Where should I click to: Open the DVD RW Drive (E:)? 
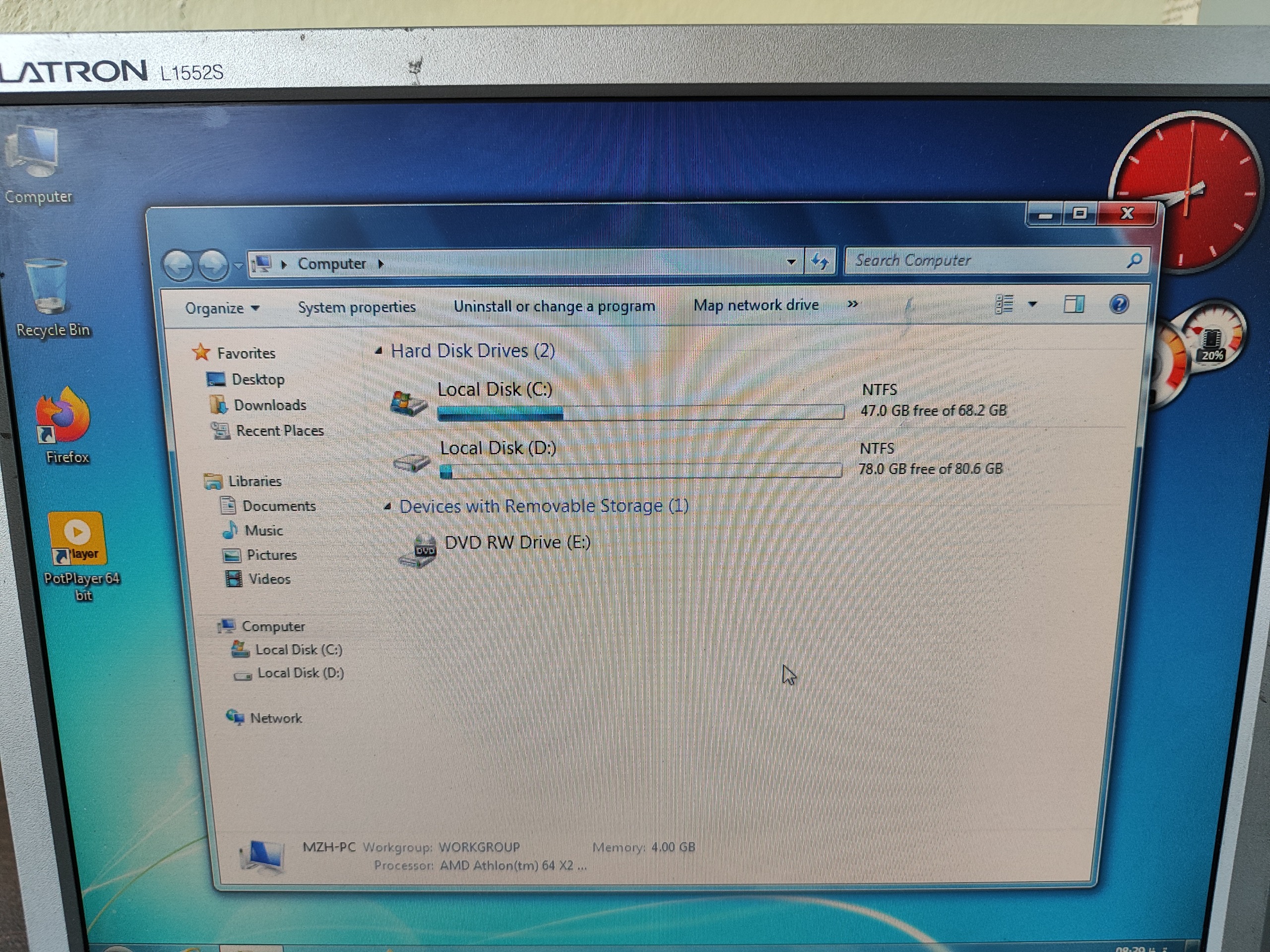(517, 543)
